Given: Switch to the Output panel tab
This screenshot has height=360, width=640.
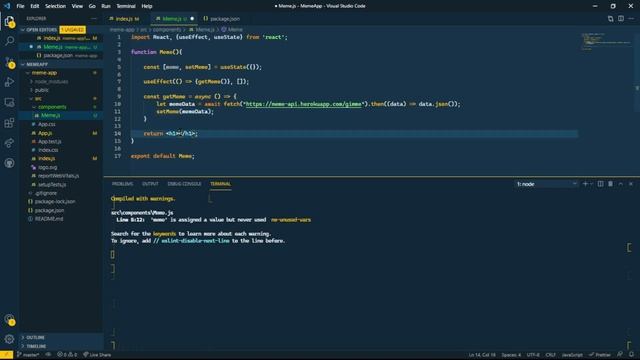Looking at the screenshot, I should click(x=150, y=184).
